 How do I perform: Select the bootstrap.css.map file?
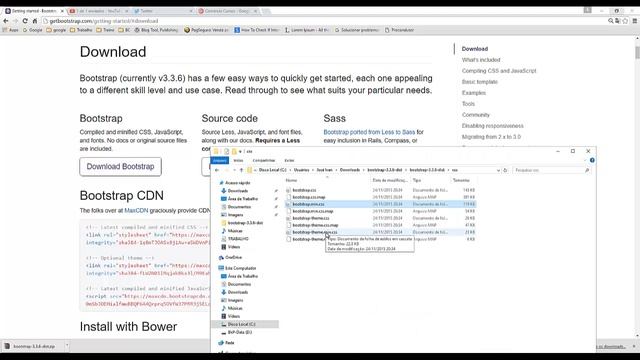click(309, 197)
